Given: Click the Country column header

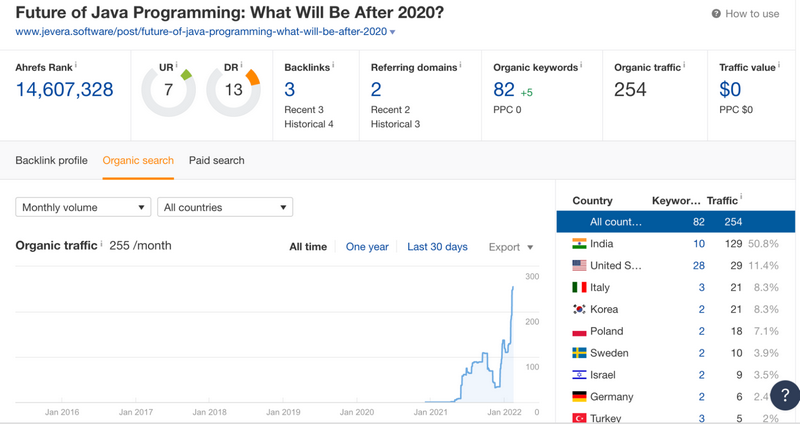Looking at the screenshot, I should click(592, 201).
